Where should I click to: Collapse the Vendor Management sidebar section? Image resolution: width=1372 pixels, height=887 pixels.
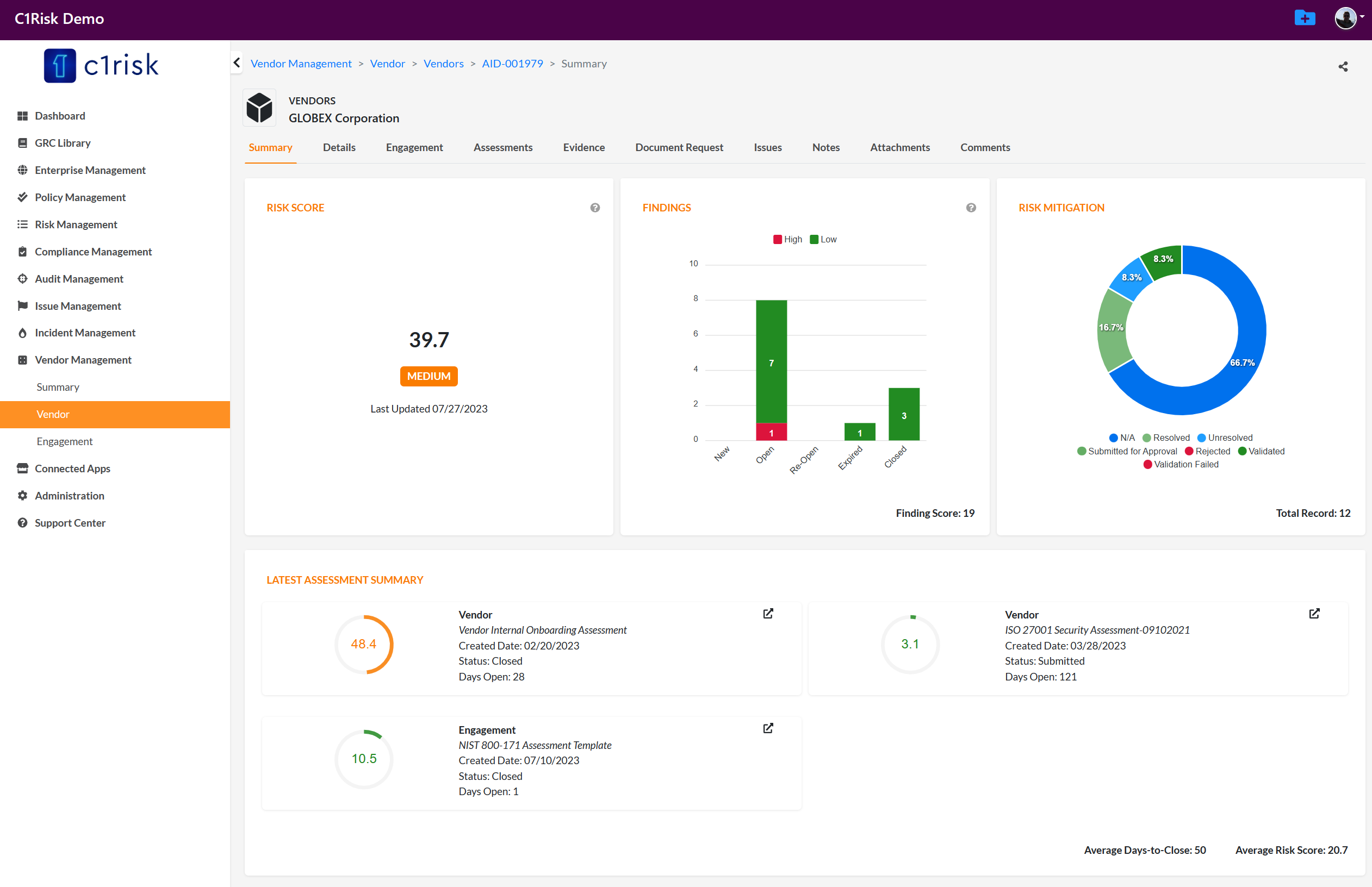click(x=83, y=360)
